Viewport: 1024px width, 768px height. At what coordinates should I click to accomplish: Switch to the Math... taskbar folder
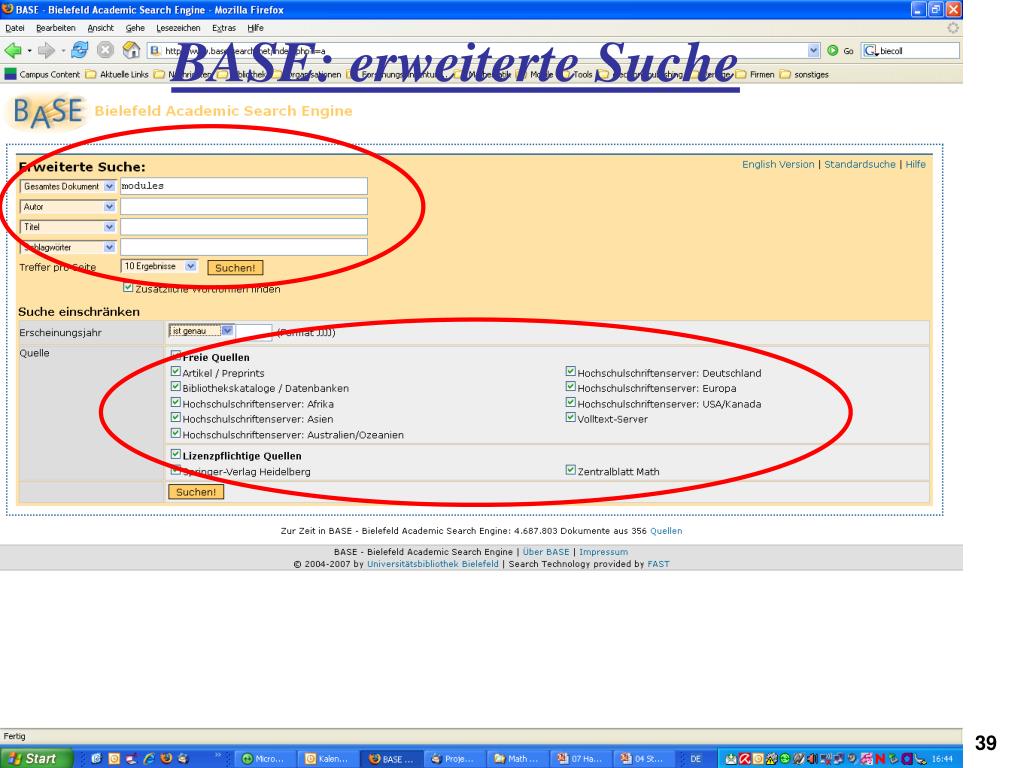(x=516, y=758)
